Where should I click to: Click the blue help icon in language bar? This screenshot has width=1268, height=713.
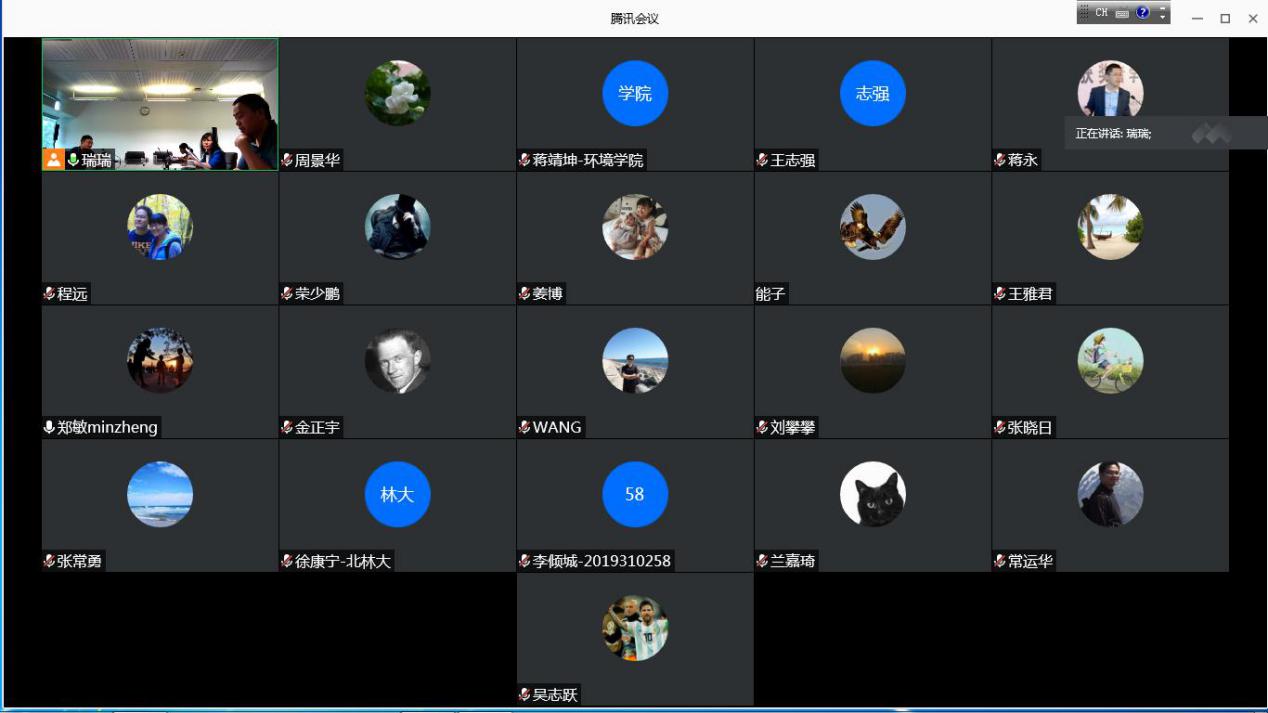point(1143,13)
